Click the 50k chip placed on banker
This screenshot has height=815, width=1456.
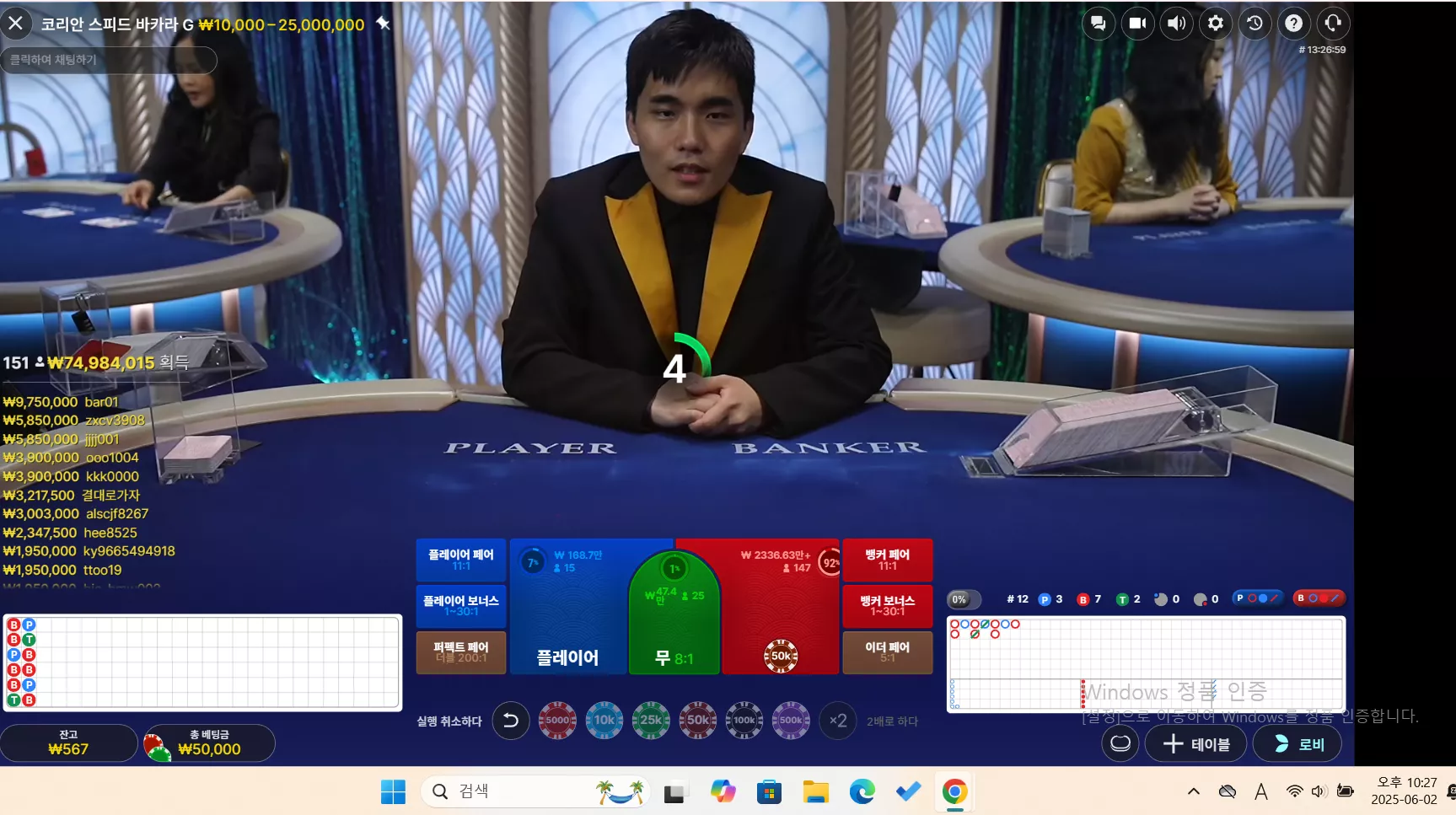[x=781, y=656]
